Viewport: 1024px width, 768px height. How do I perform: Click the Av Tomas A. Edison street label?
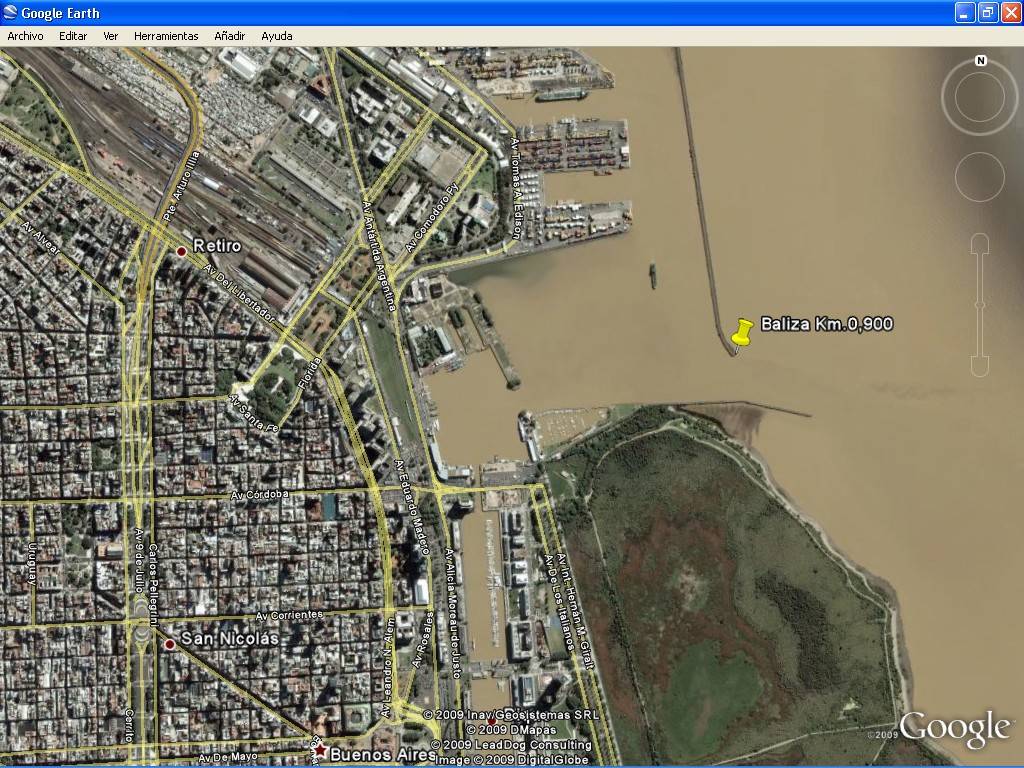[x=517, y=188]
